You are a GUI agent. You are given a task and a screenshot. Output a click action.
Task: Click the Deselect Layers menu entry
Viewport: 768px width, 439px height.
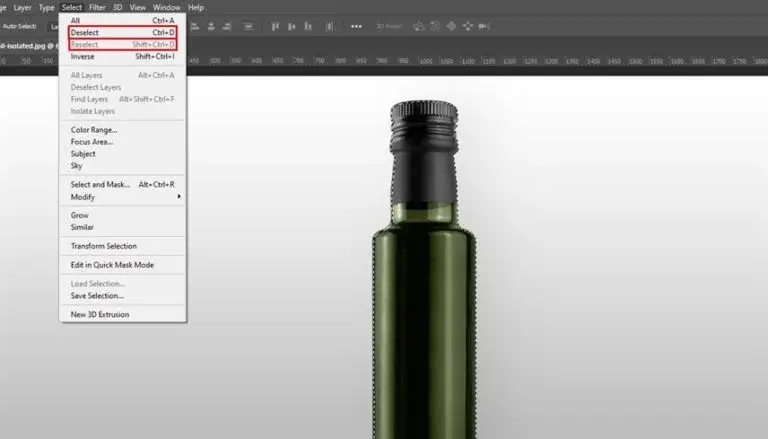tap(122, 87)
